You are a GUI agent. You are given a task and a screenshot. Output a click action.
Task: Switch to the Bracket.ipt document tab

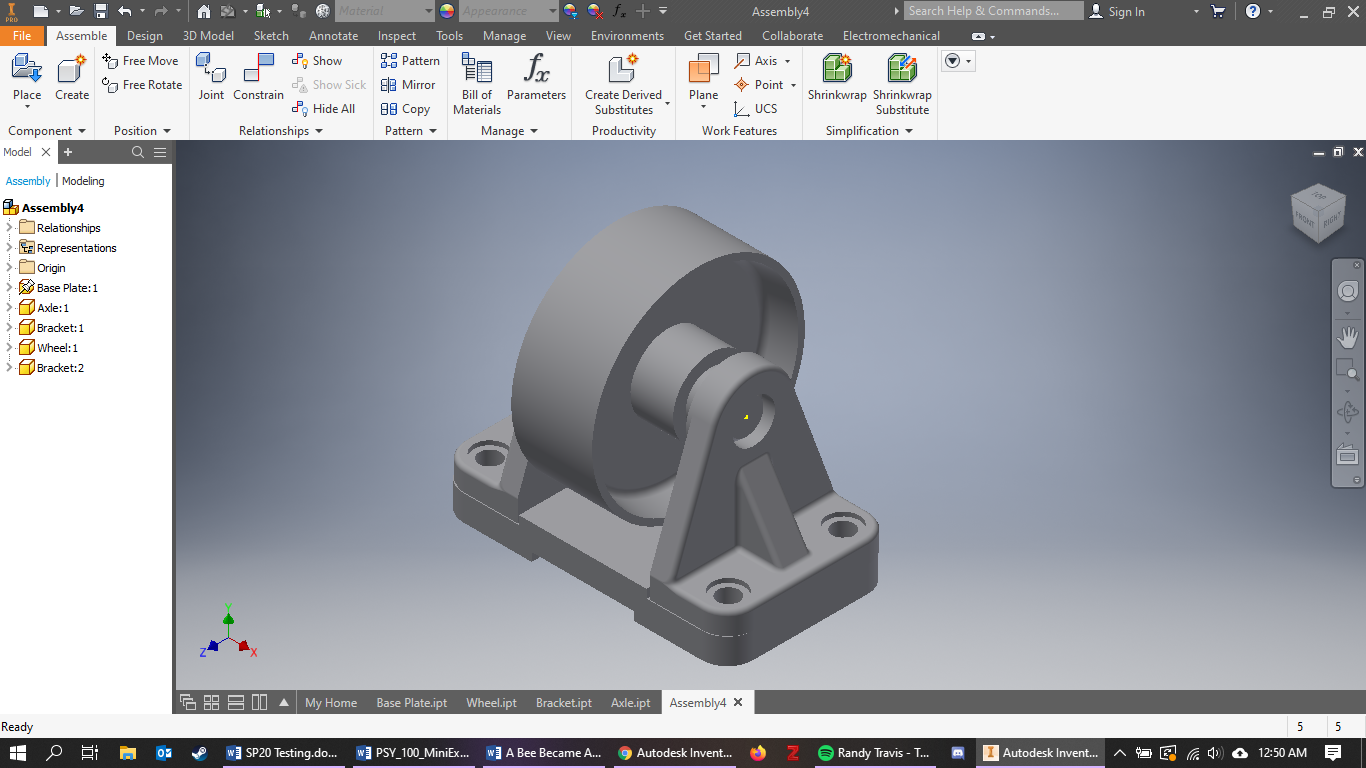tap(564, 703)
